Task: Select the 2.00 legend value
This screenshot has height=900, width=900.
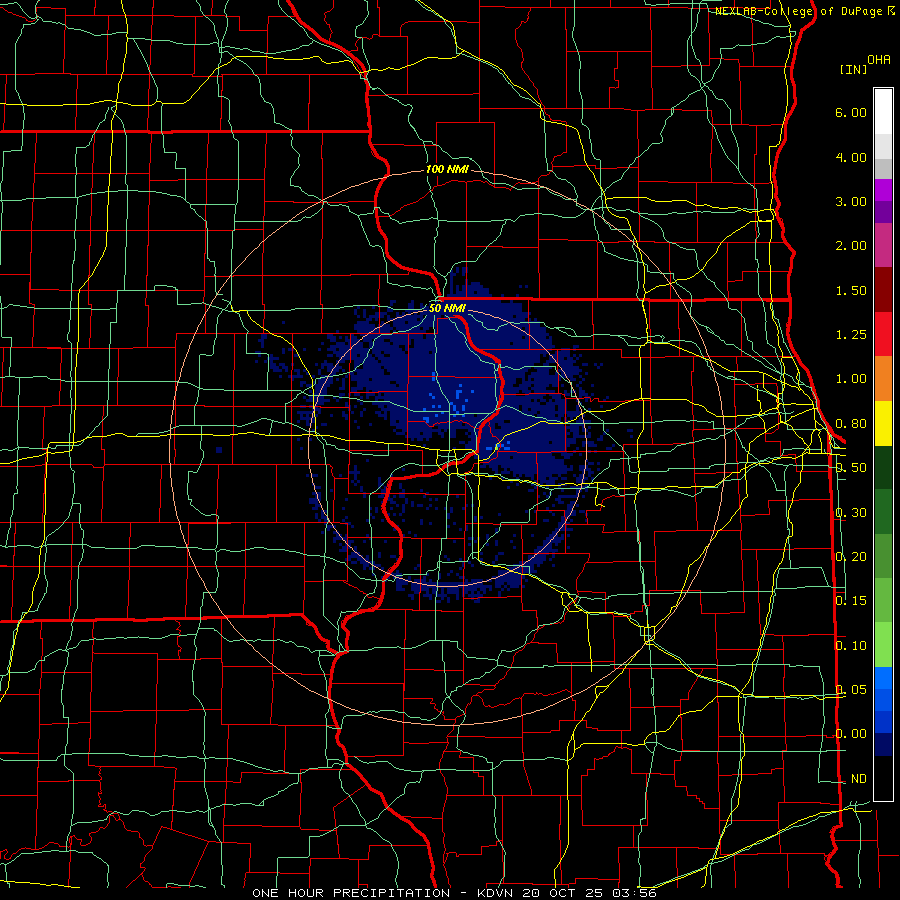Action: tap(851, 246)
